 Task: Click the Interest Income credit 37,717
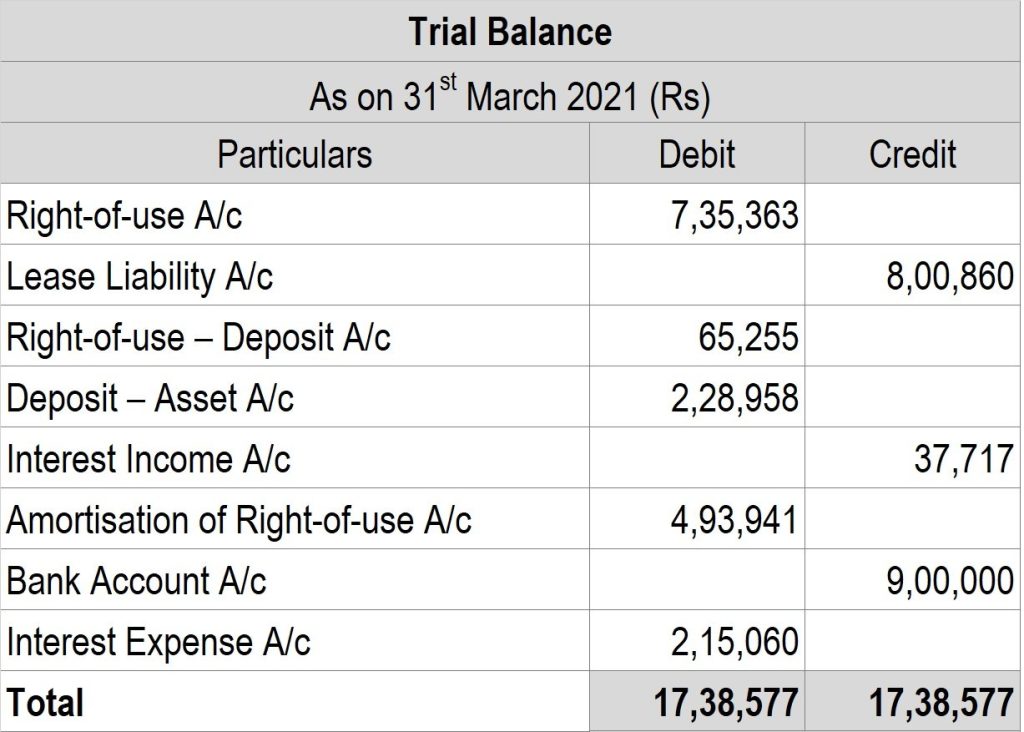[x=963, y=460]
